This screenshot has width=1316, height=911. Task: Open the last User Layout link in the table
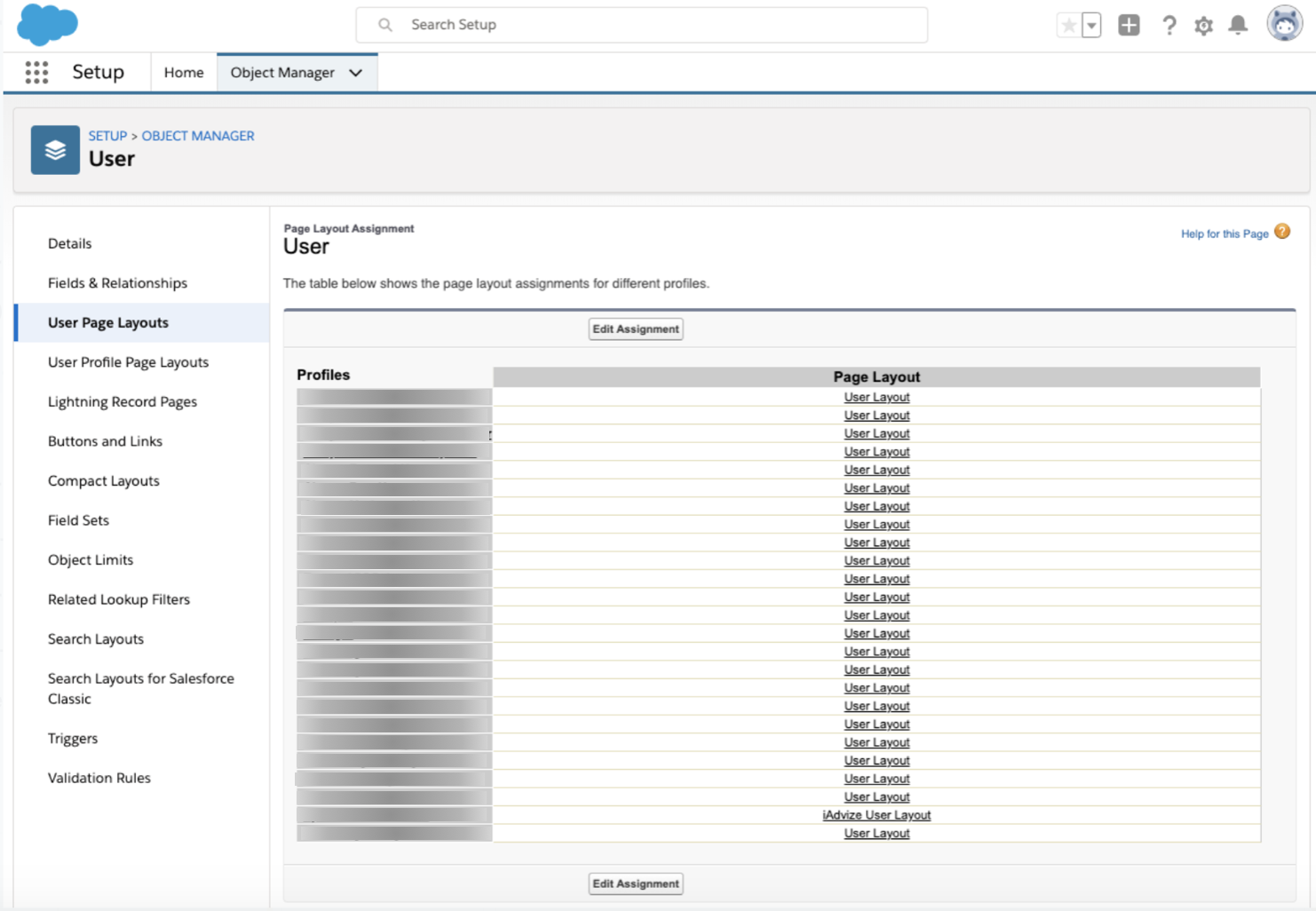pos(876,833)
